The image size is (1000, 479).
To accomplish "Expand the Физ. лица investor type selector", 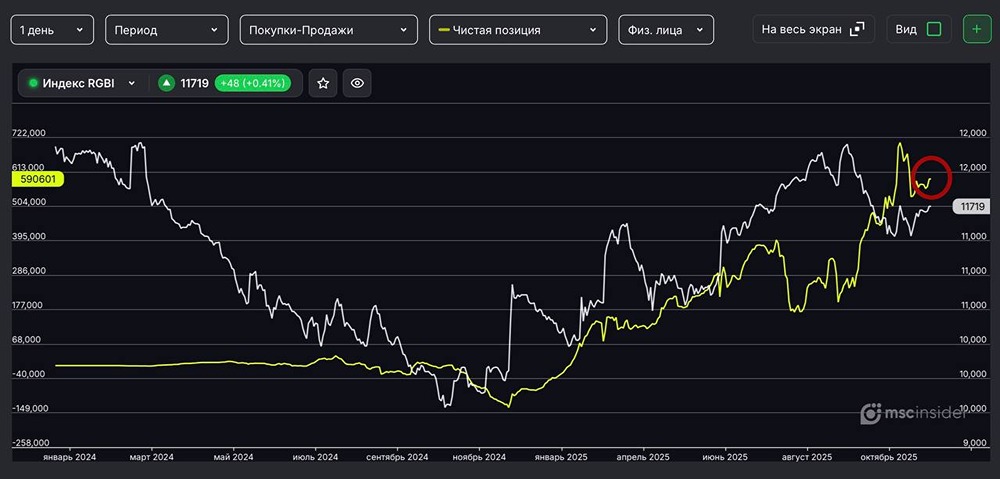I will pos(666,30).
